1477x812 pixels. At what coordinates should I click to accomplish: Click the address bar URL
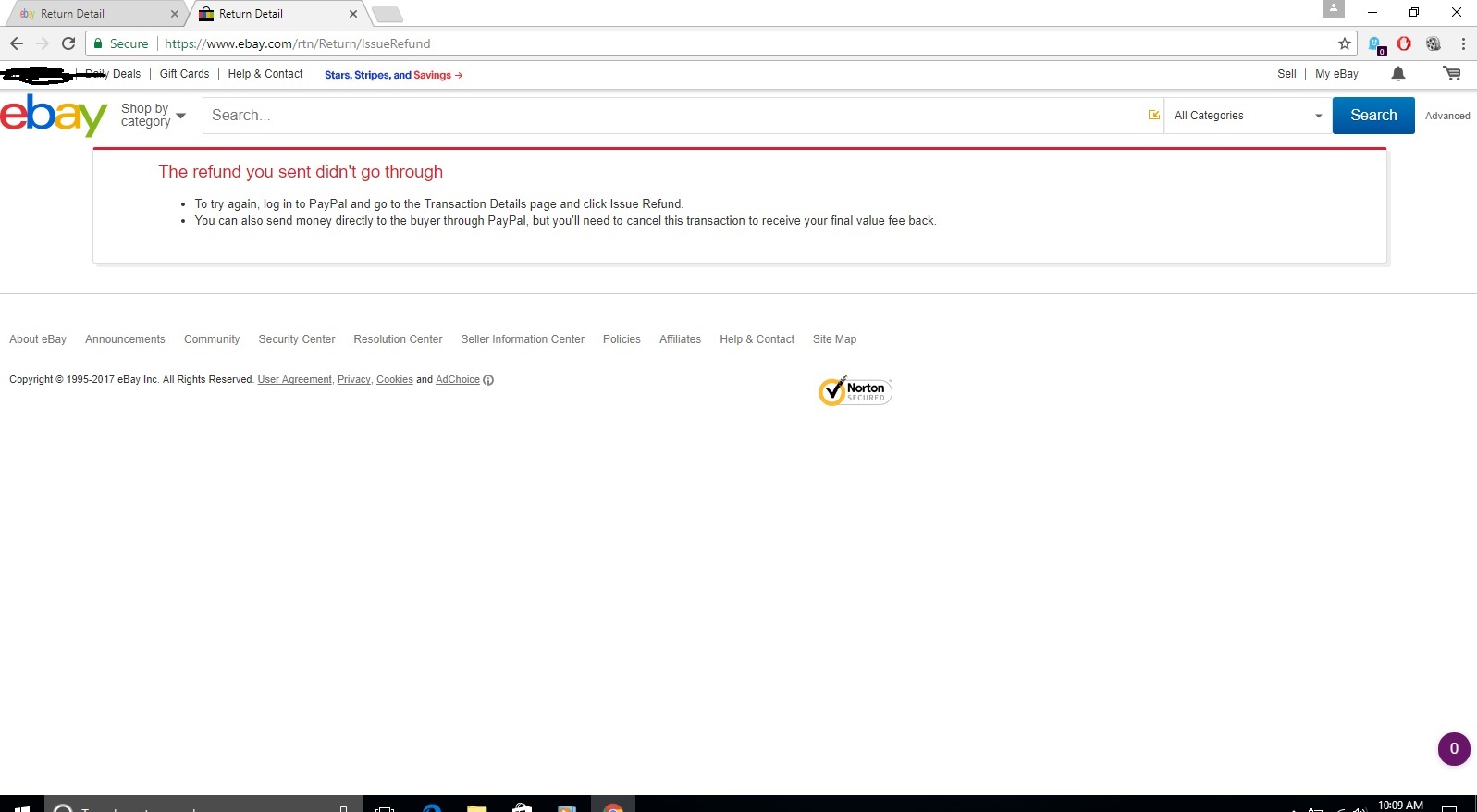[297, 43]
